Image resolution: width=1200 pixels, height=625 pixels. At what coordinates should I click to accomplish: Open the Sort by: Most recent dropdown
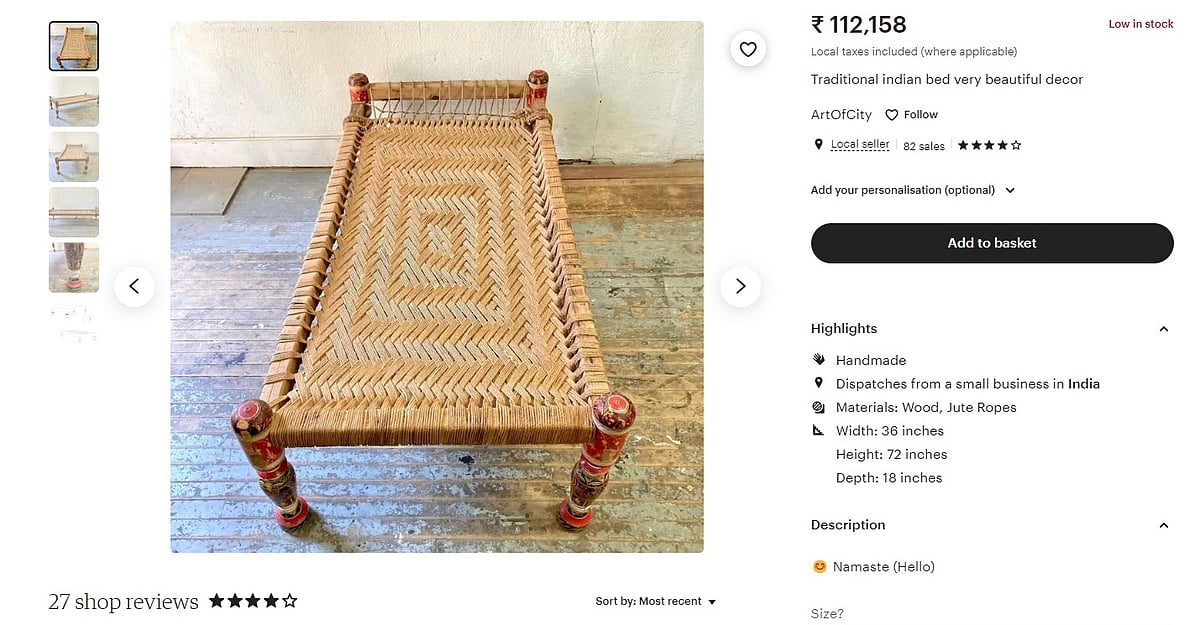656,601
